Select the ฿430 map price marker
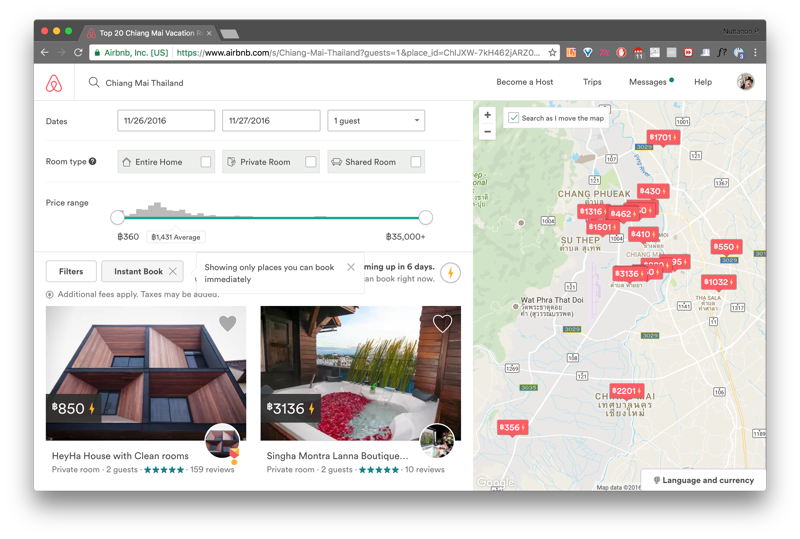This screenshot has width=800, height=539. [653, 191]
